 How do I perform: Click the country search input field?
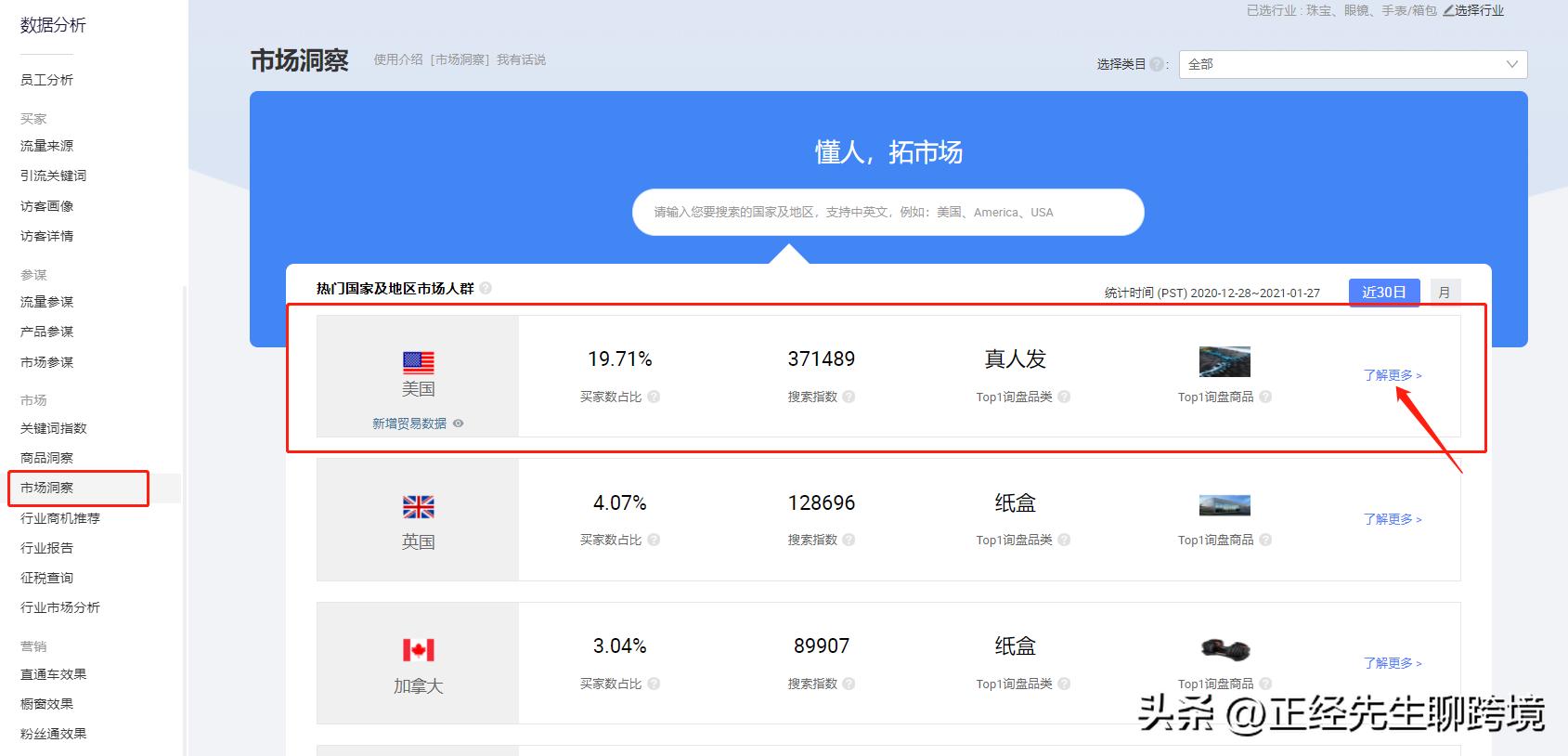pos(888,212)
